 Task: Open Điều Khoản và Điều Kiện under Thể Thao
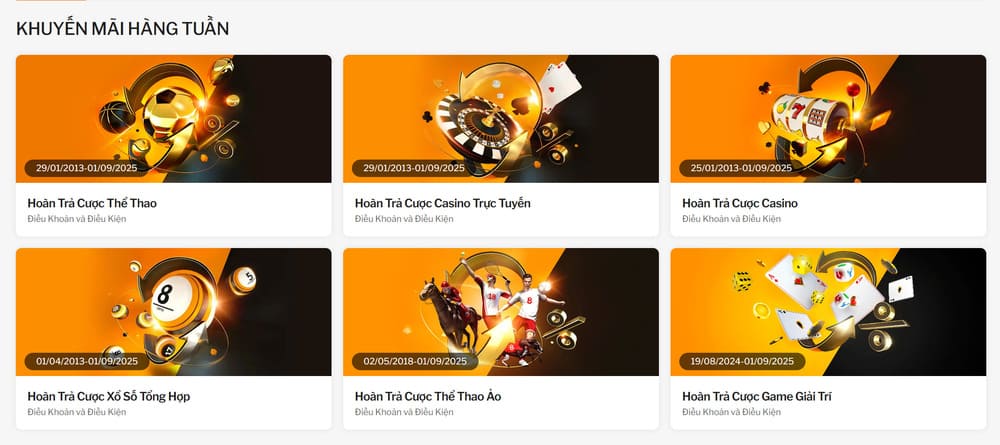click(77, 219)
